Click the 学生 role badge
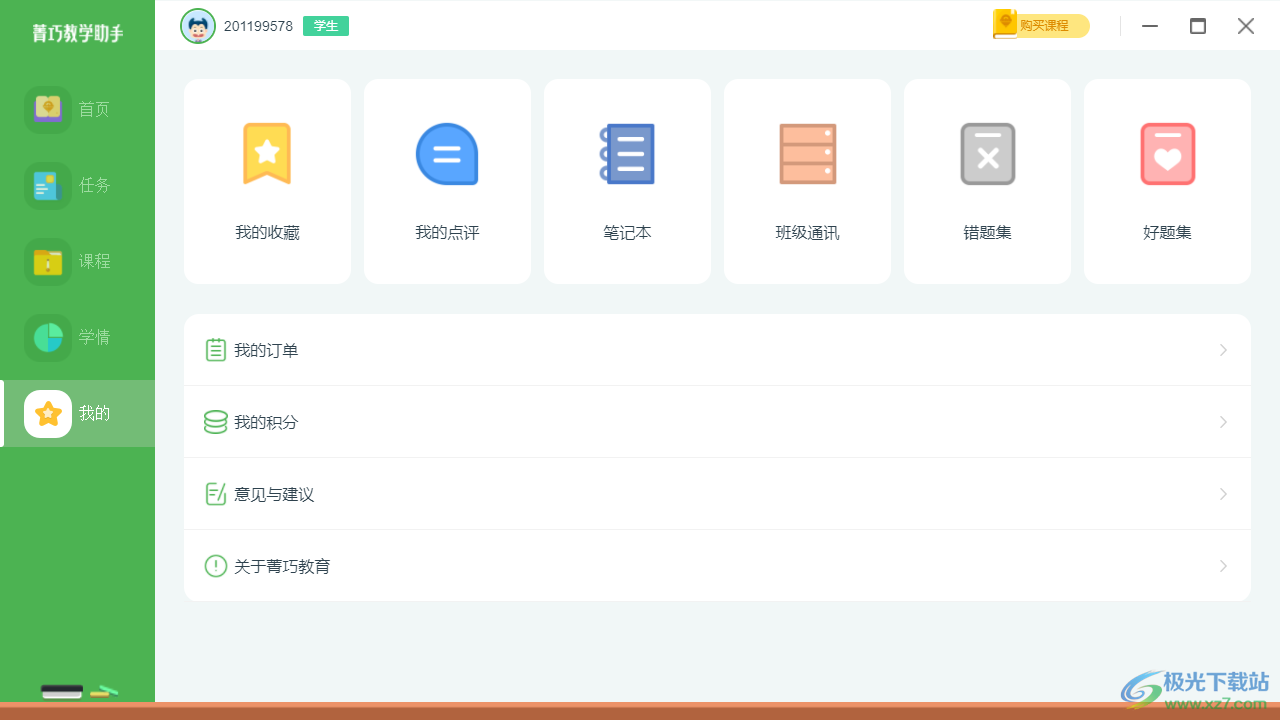The width and height of the screenshot is (1280, 720). (x=326, y=26)
